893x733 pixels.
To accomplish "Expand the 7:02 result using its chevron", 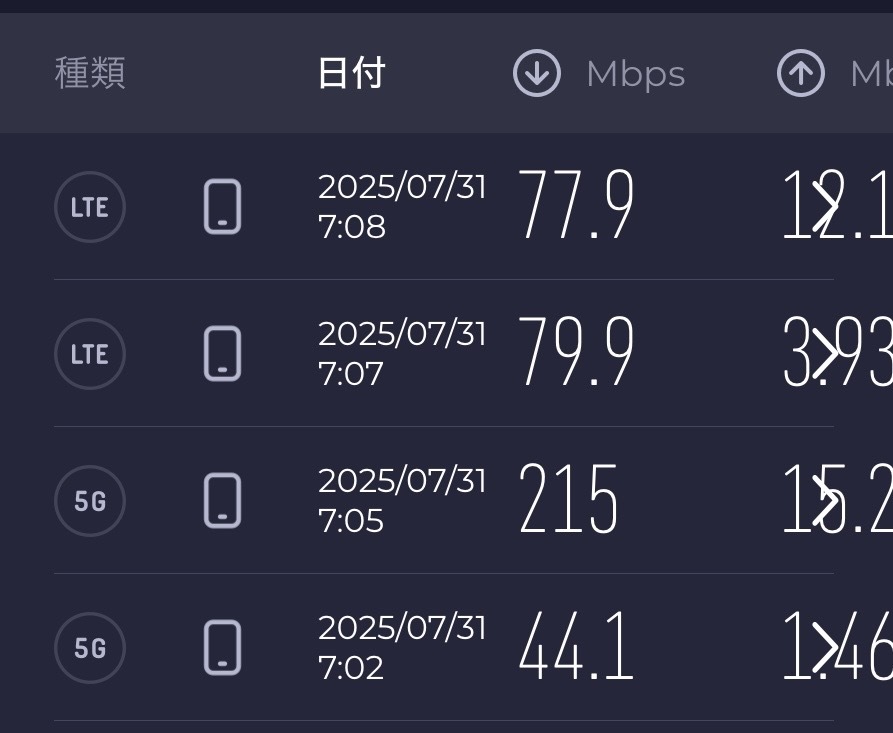I will point(826,648).
